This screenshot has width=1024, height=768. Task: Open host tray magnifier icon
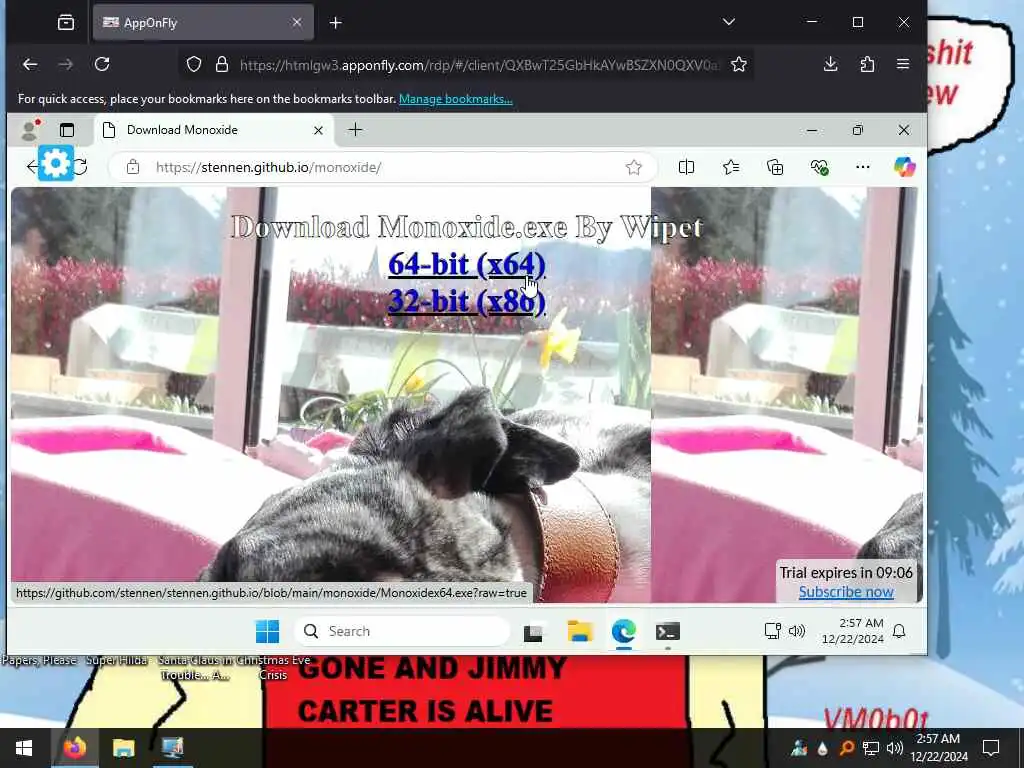pos(846,748)
